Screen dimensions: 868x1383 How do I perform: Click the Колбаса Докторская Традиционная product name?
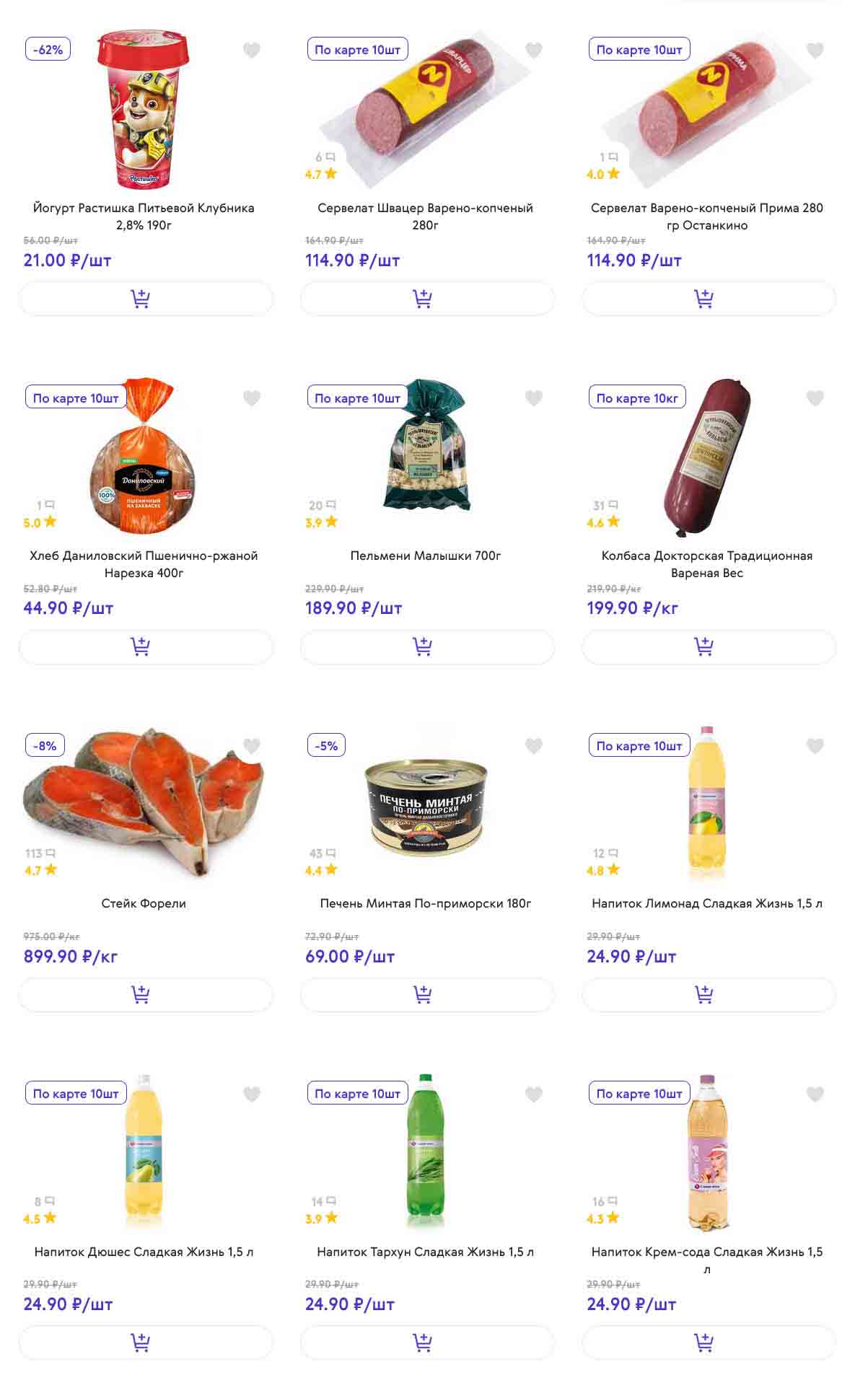706,564
